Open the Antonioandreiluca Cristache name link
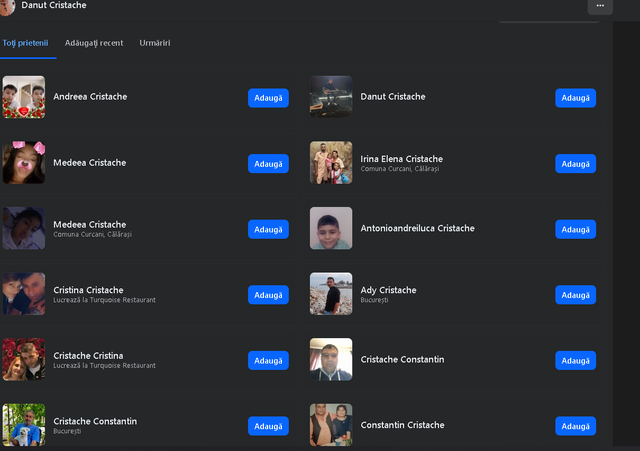Screen dimensions: 640x451 pos(418,228)
